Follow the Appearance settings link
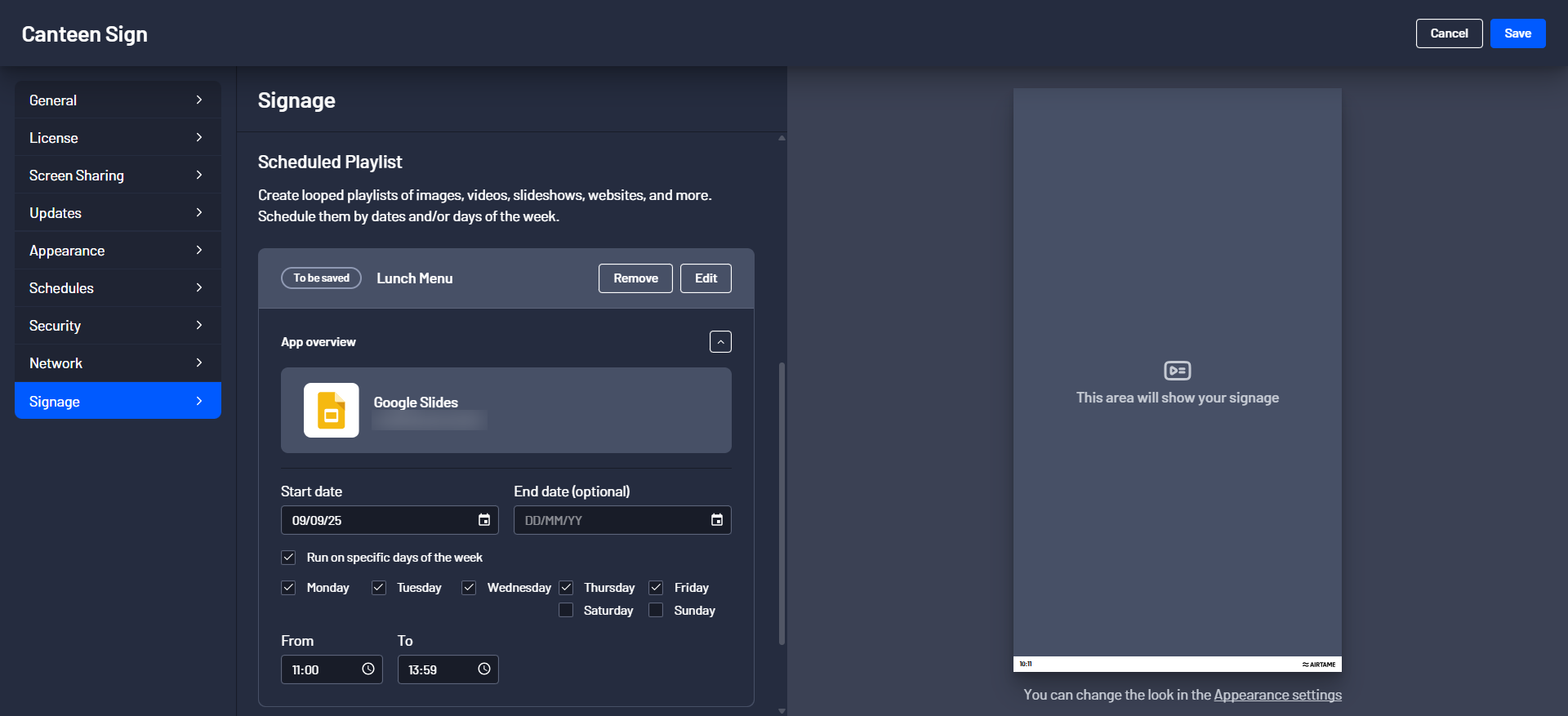Screen dimensions: 1568x716 [x=1277, y=695]
